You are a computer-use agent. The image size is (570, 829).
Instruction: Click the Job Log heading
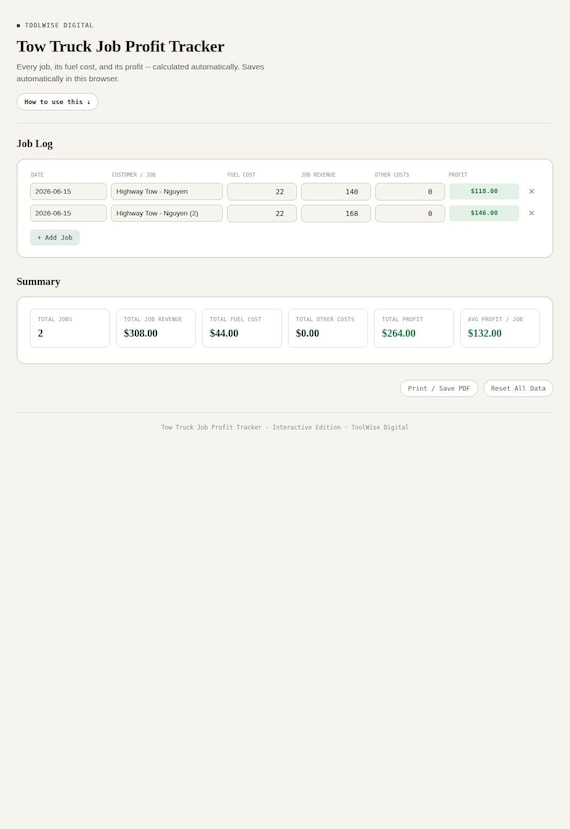[x=34, y=144]
